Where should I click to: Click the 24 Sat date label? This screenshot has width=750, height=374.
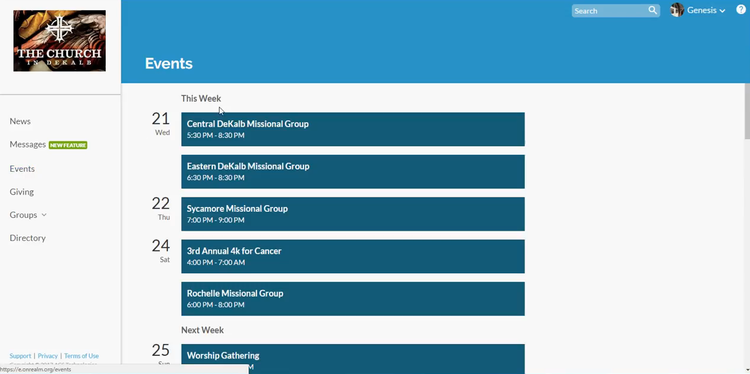(161, 251)
